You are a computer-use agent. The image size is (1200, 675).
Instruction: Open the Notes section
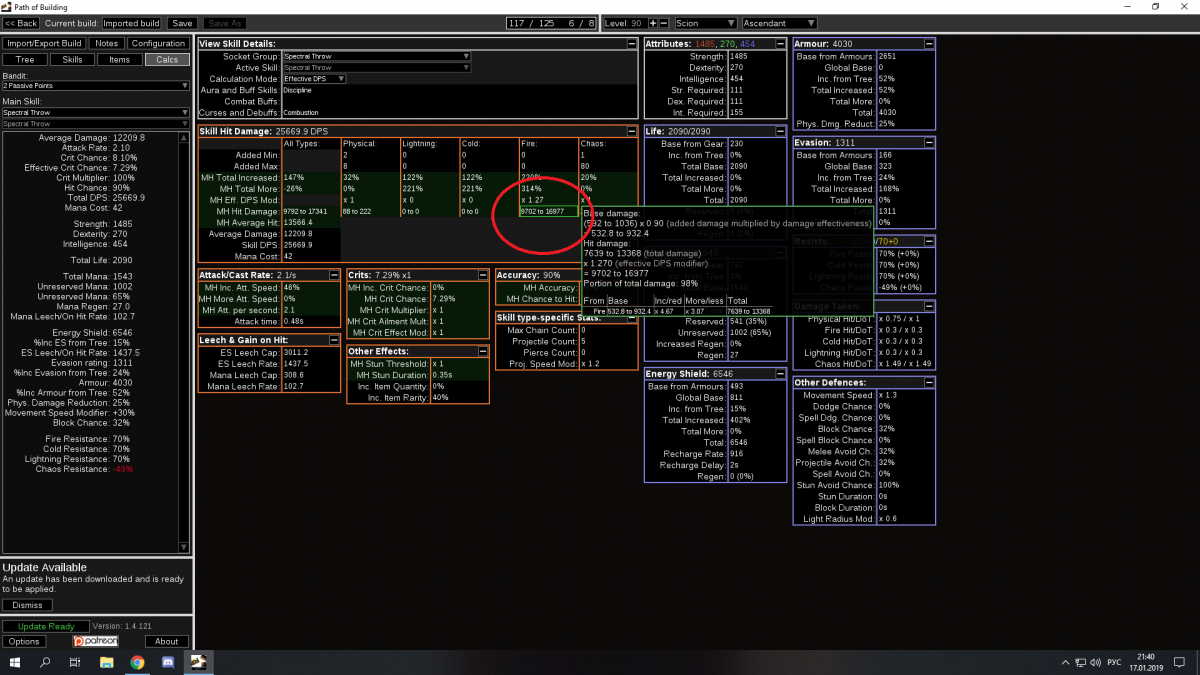pos(106,43)
